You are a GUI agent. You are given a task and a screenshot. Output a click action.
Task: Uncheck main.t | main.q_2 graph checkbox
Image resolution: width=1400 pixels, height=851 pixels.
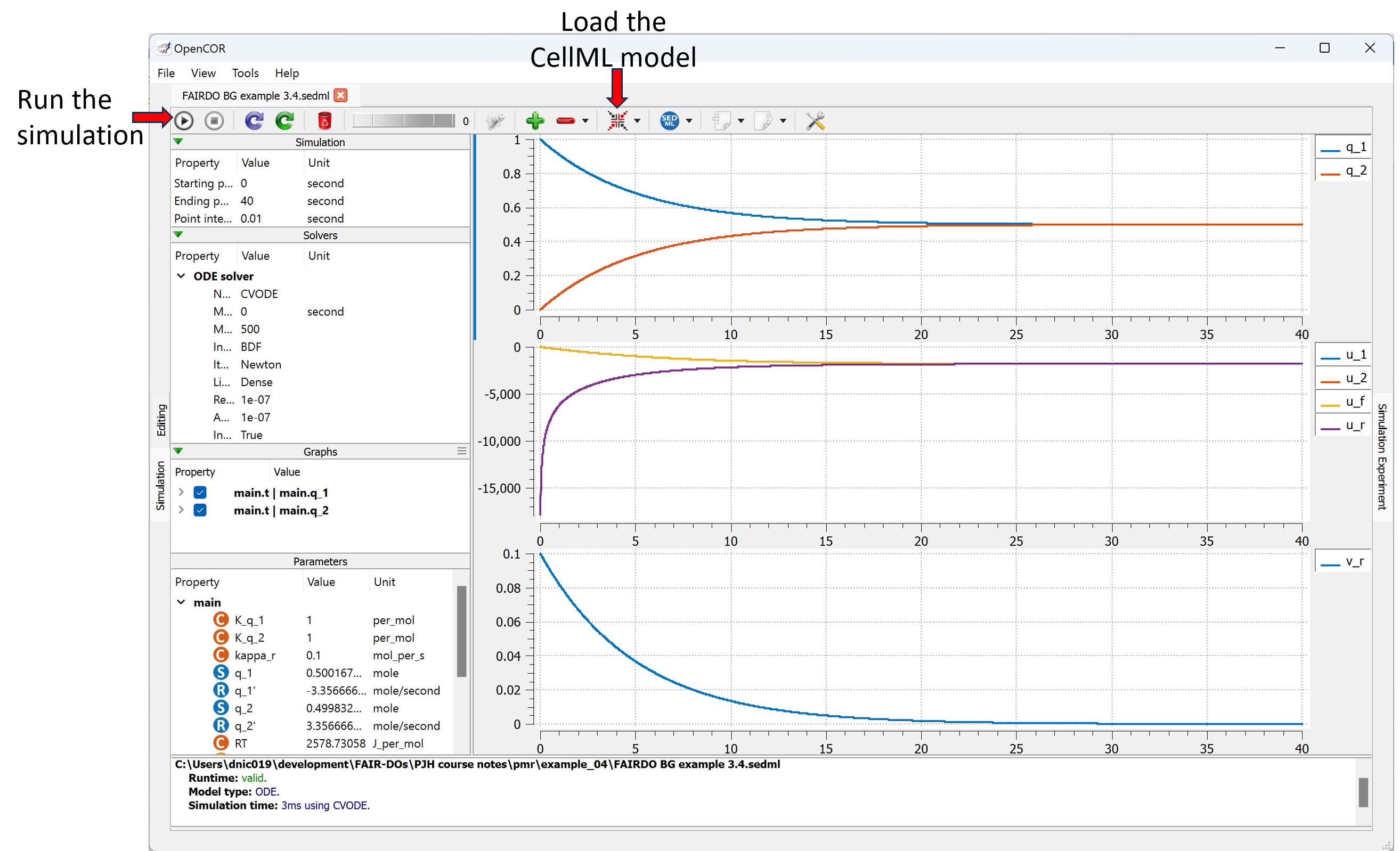[200, 510]
